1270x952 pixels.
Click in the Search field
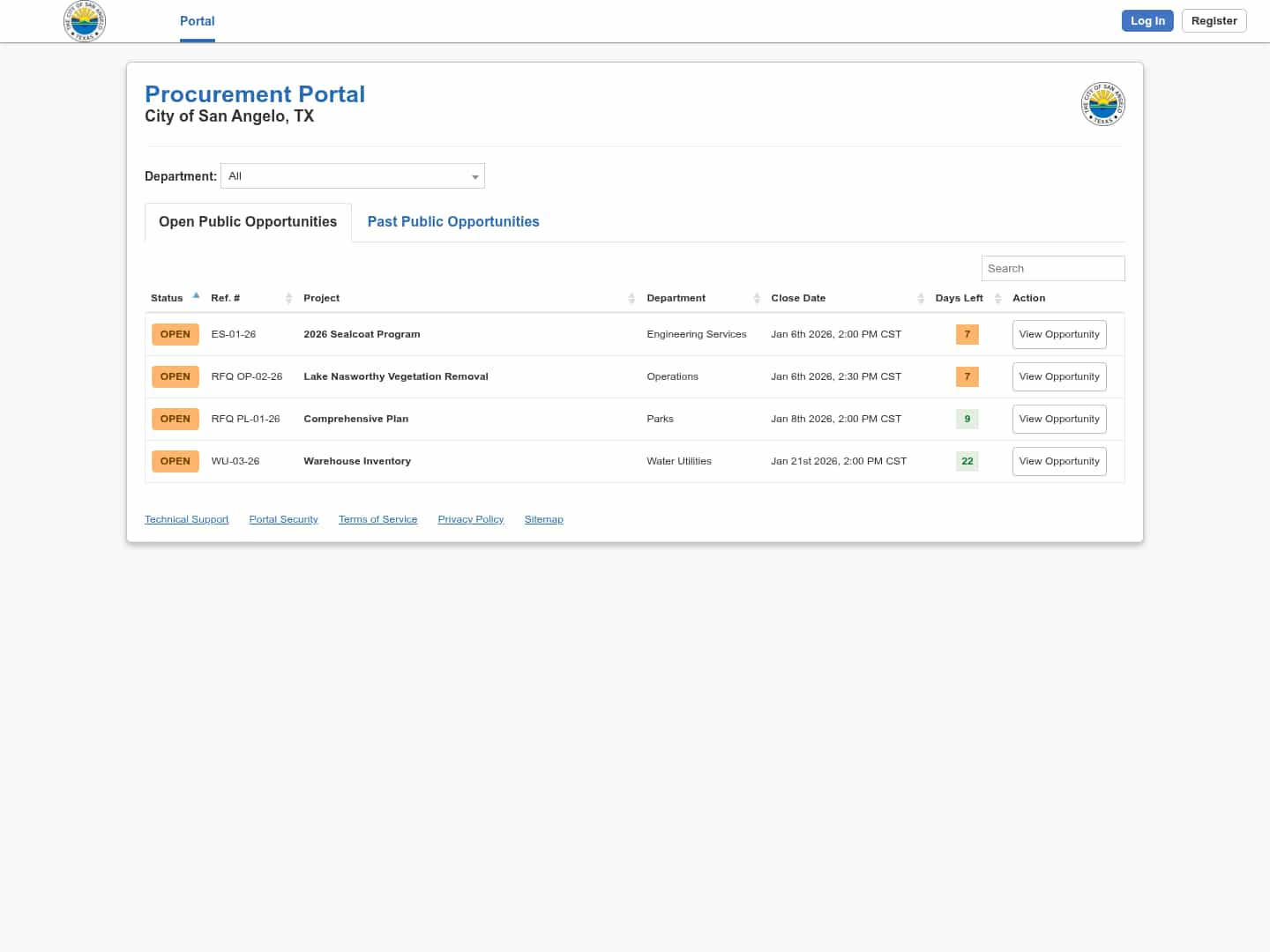pyautogui.click(x=1052, y=269)
